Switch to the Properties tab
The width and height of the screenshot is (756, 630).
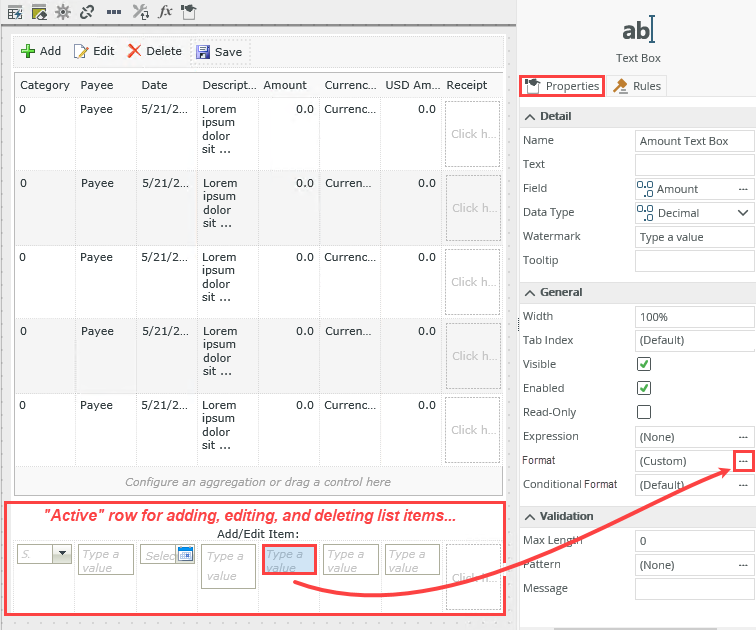(562, 86)
